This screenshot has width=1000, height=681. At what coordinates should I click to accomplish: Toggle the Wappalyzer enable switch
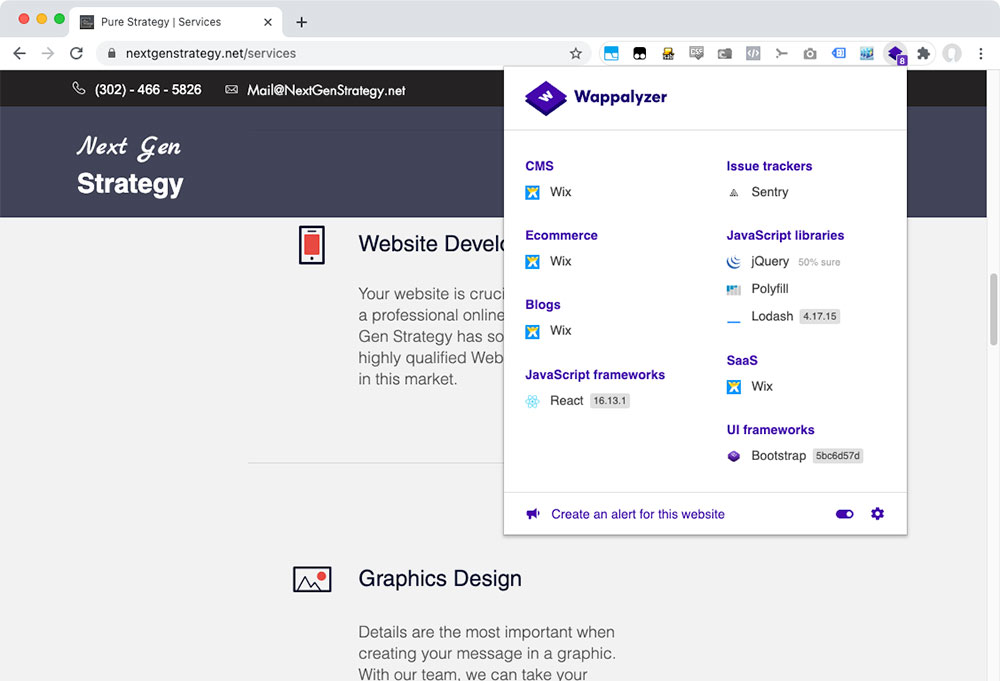844,514
